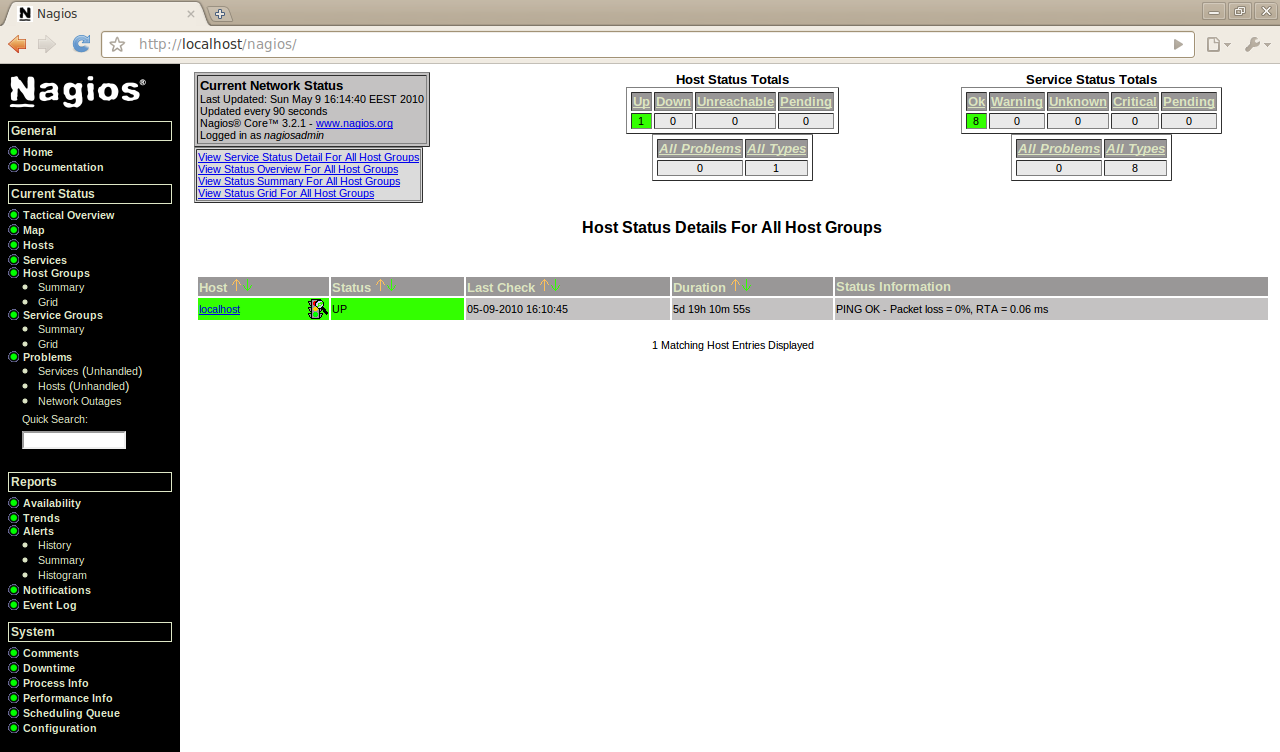Screen dimensions: 1280x752
Task: Open Tactical Overview page
Action: point(68,215)
